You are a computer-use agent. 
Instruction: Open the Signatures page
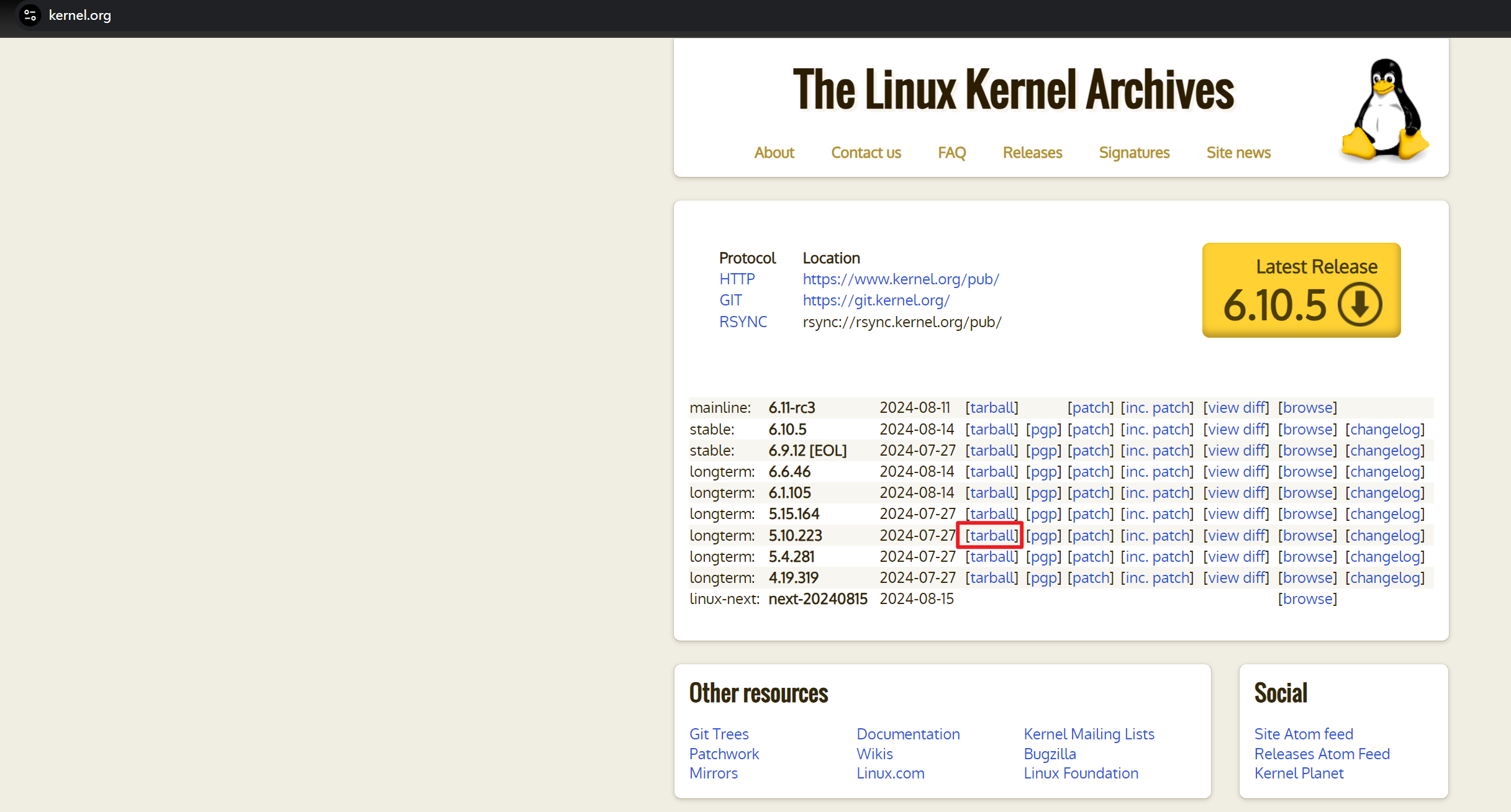[1134, 153]
